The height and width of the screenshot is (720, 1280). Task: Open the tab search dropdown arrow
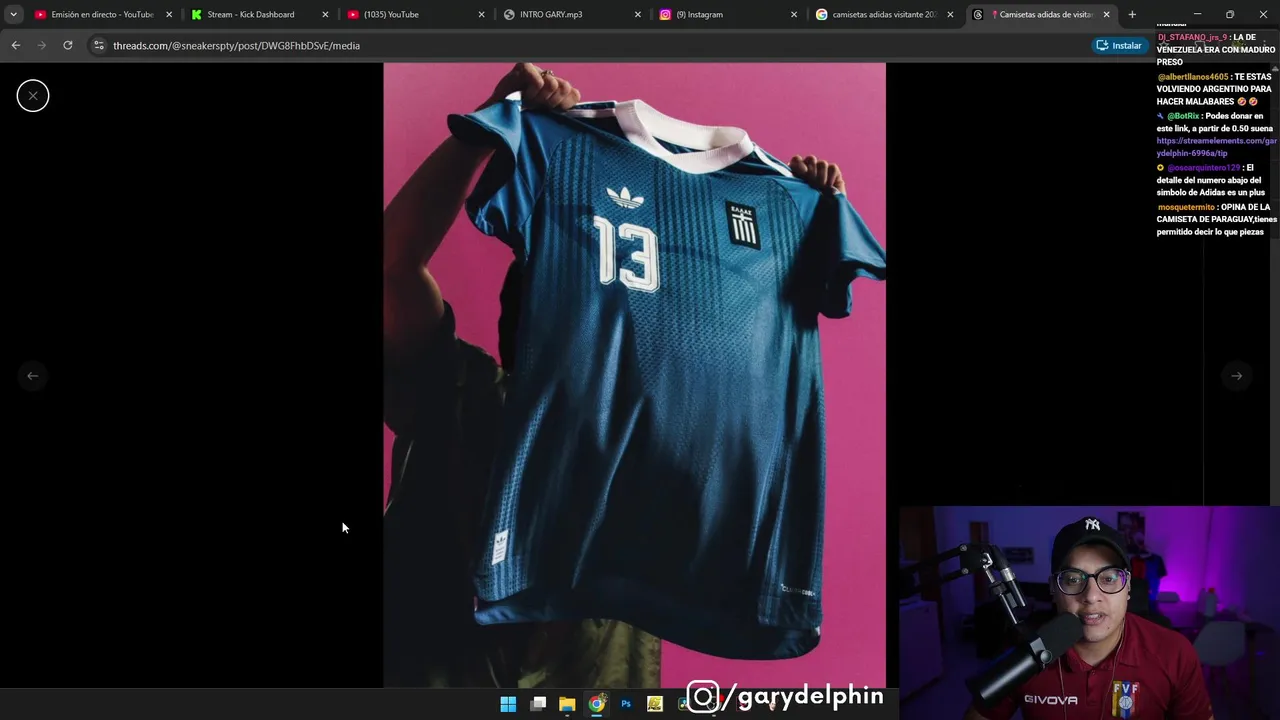(x=13, y=14)
